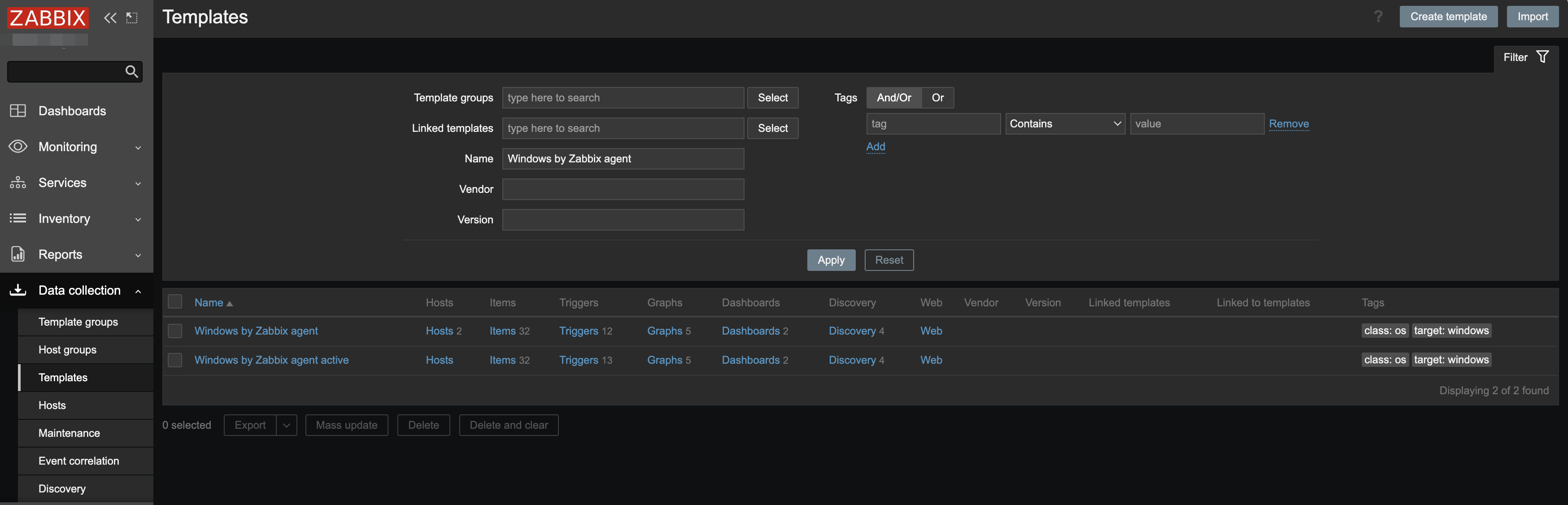Click the Export button
1568x505 pixels.
click(250, 425)
